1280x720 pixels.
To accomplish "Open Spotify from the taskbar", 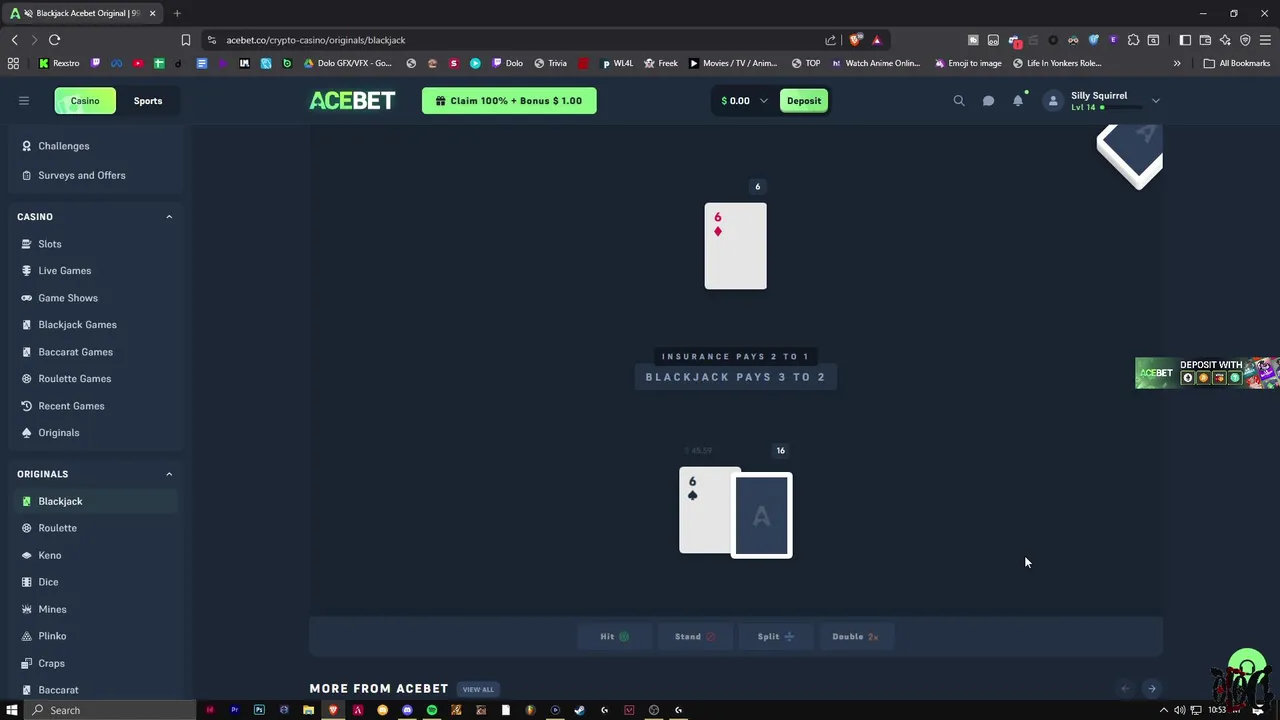I will point(432,710).
